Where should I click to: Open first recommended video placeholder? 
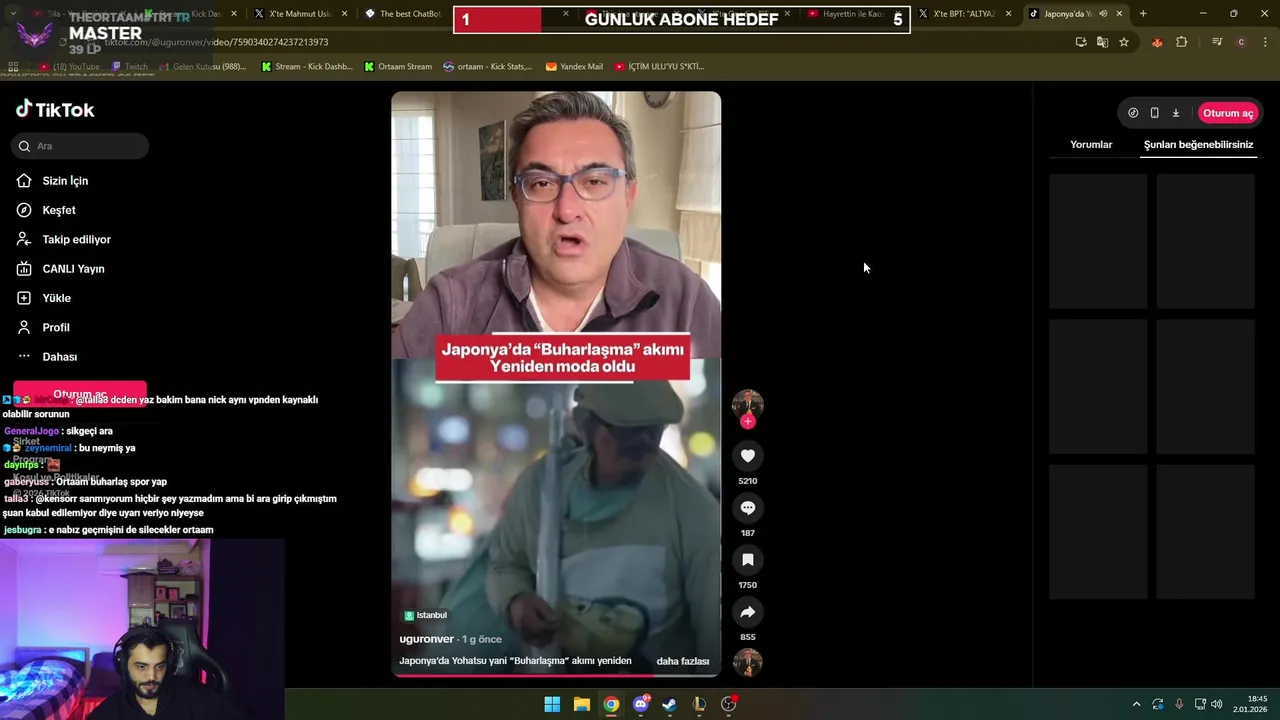[1098, 241]
